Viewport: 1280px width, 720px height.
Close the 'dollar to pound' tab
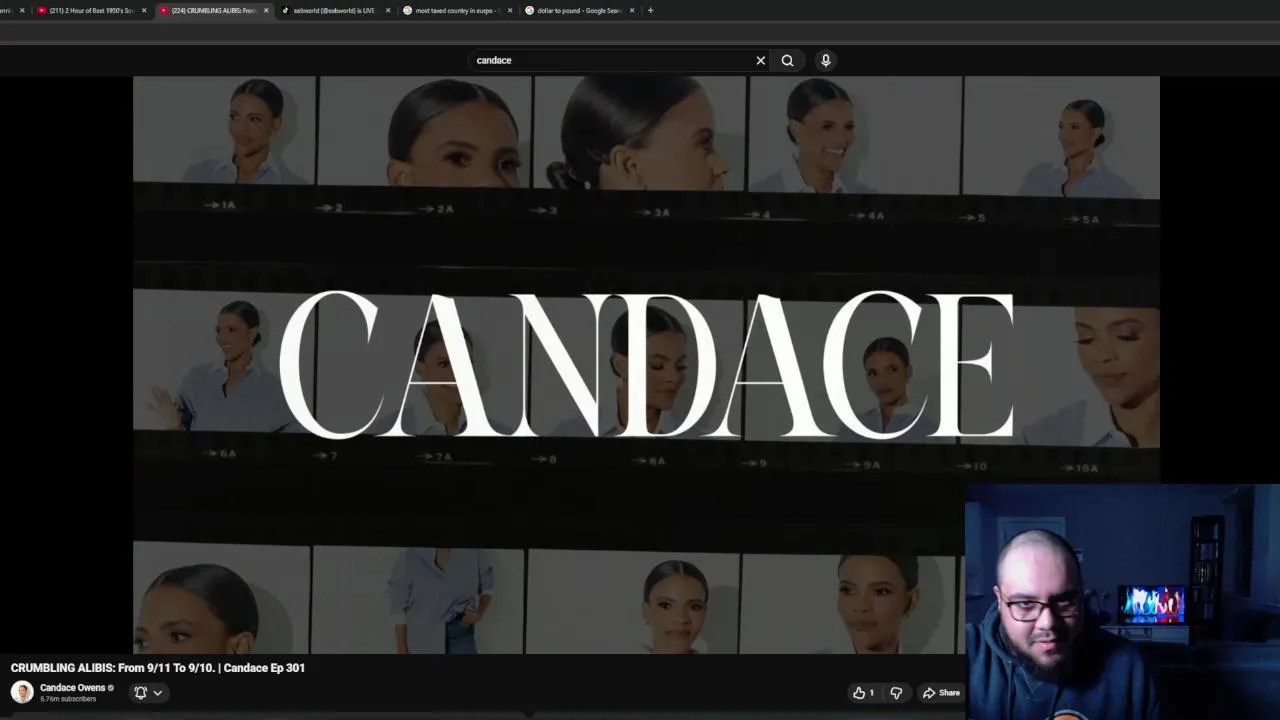632,10
